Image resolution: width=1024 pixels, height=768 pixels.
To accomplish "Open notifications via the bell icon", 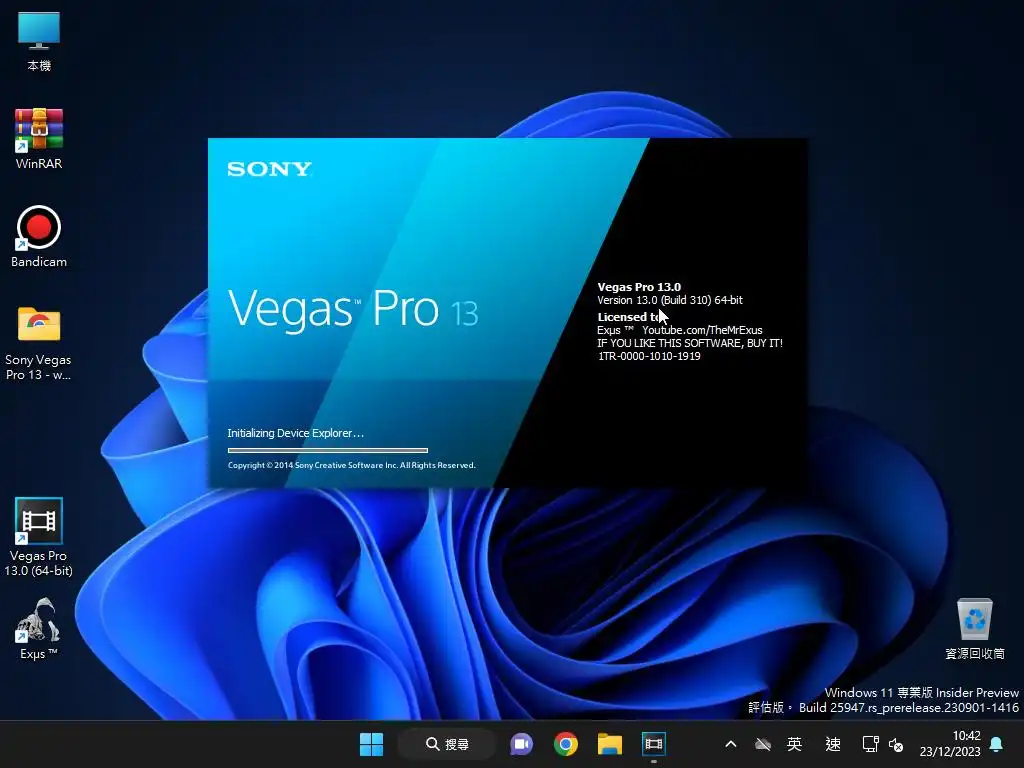I will coord(996,744).
